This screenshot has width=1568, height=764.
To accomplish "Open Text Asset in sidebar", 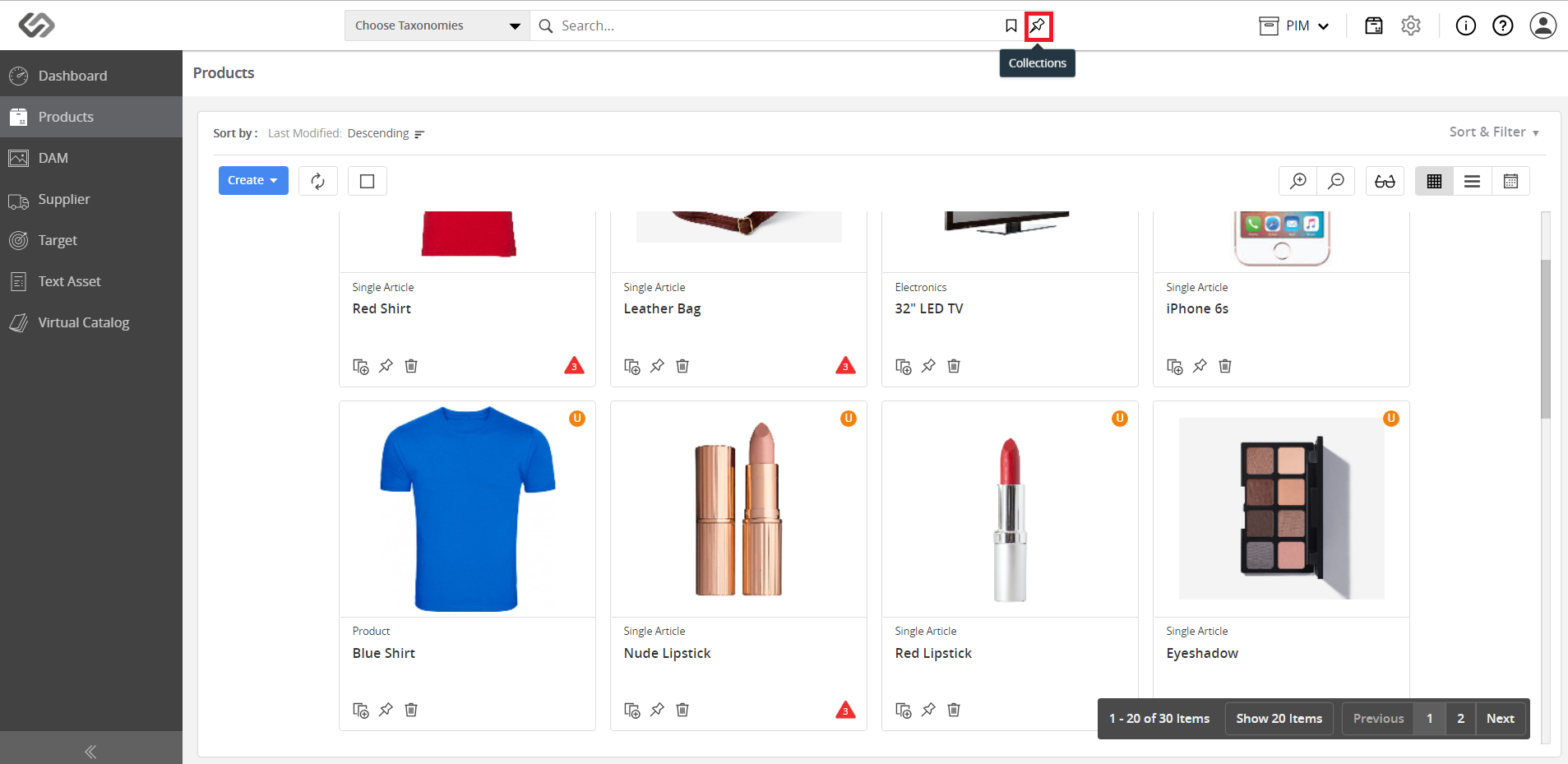I will pyautogui.click(x=91, y=281).
